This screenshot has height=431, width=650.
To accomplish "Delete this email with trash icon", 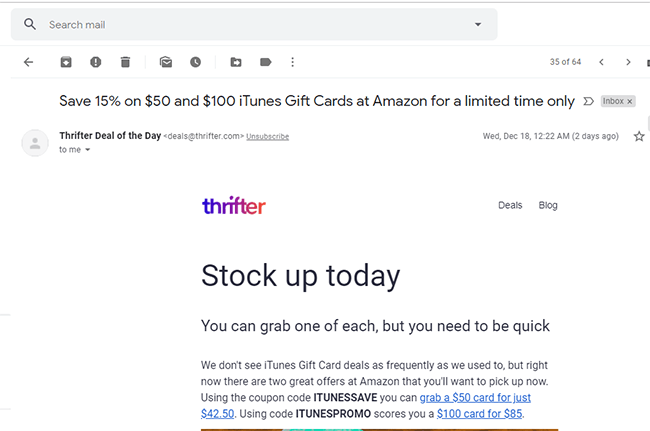I will click(x=125, y=62).
